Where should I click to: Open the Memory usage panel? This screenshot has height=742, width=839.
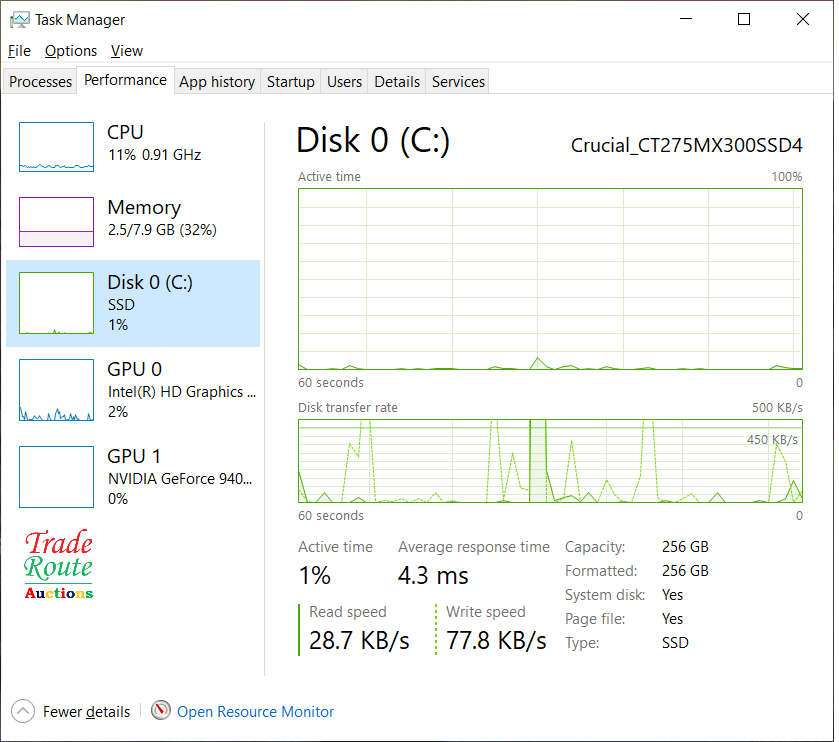click(x=130, y=220)
